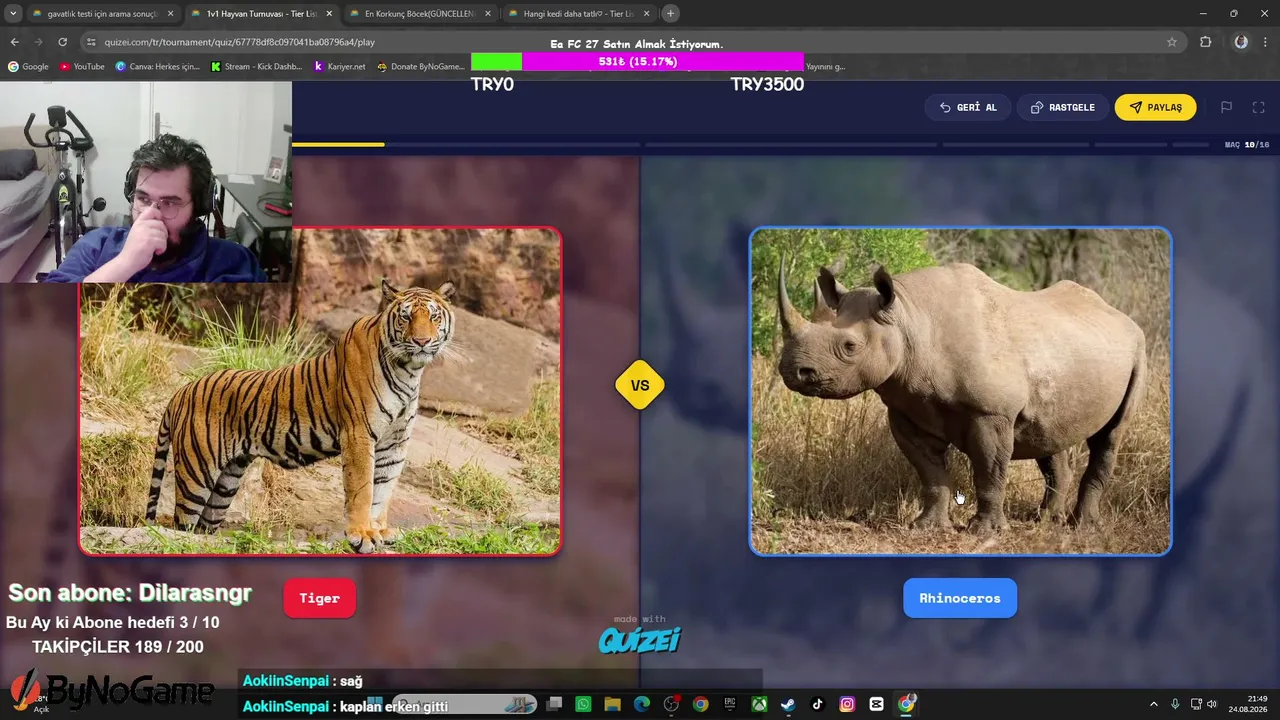Pick randomly with the Rastgele button
The width and height of the screenshot is (1280, 720).
[x=1062, y=107]
